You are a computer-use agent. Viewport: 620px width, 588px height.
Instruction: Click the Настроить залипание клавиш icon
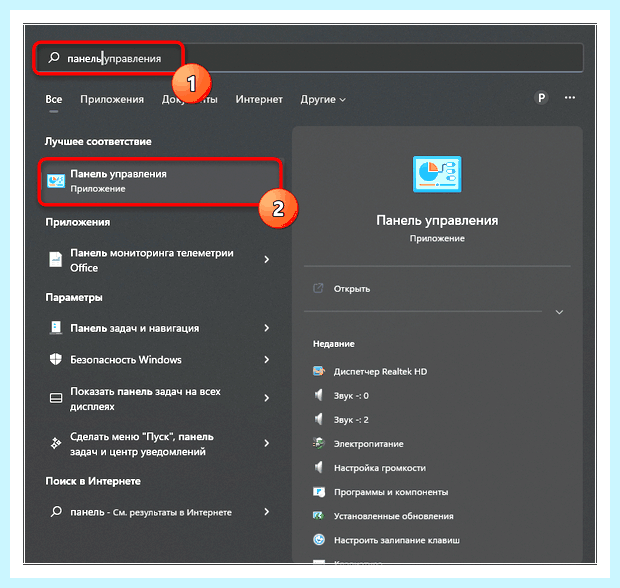tap(319, 540)
